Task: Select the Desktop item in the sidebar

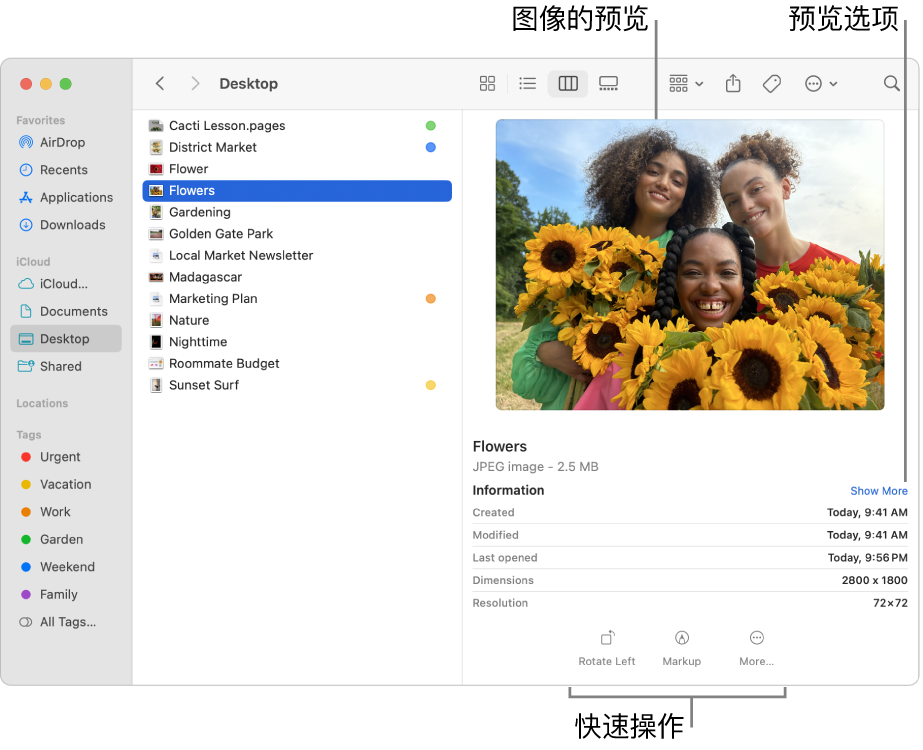Action: tap(62, 338)
